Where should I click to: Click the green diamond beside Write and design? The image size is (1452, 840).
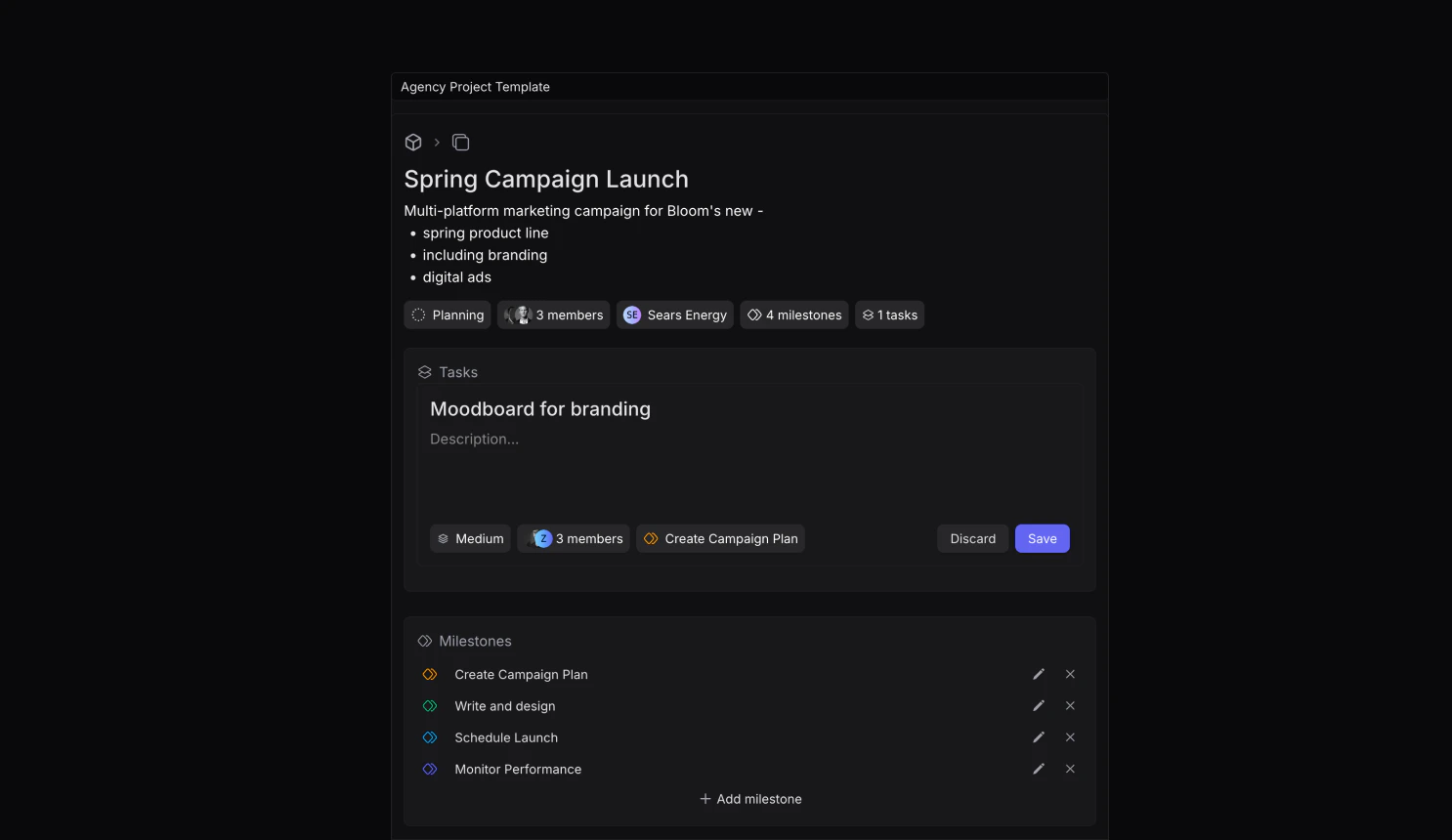pyautogui.click(x=430, y=705)
